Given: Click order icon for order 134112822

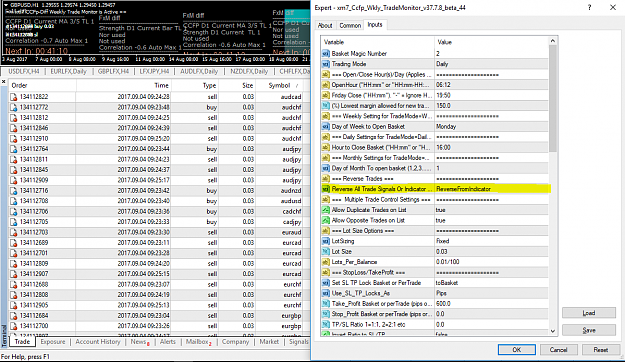Looking at the screenshot, I should 14,97.
